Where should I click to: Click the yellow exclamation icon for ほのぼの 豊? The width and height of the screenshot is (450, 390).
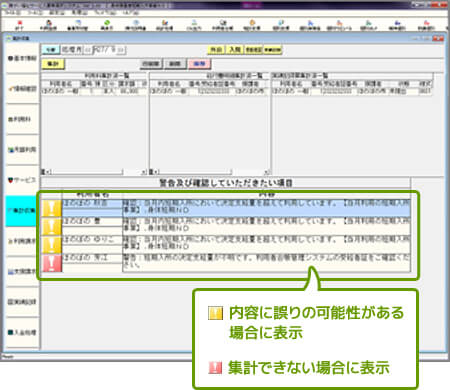[x=52, y=226]
